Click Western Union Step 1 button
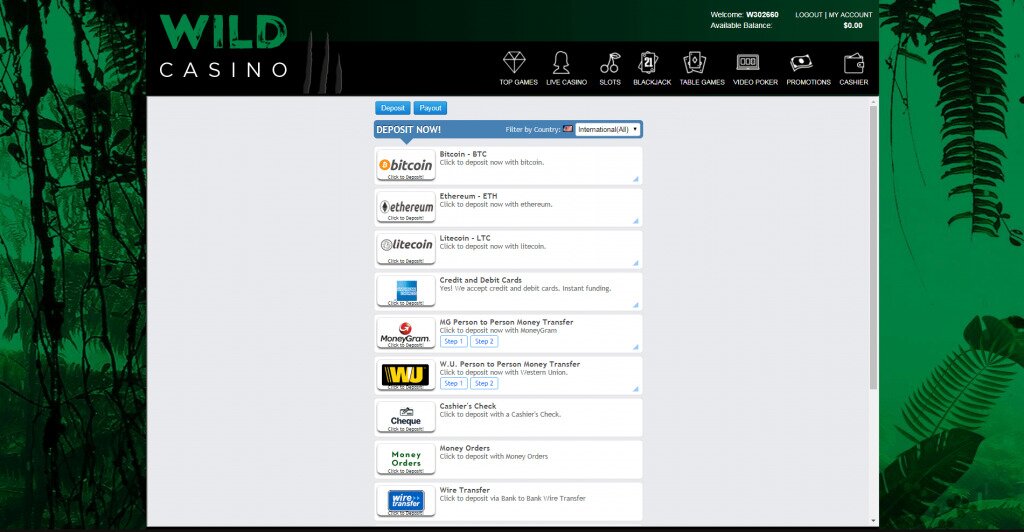The width and height of the screenshot is (1024, 532). click(453, 384)
